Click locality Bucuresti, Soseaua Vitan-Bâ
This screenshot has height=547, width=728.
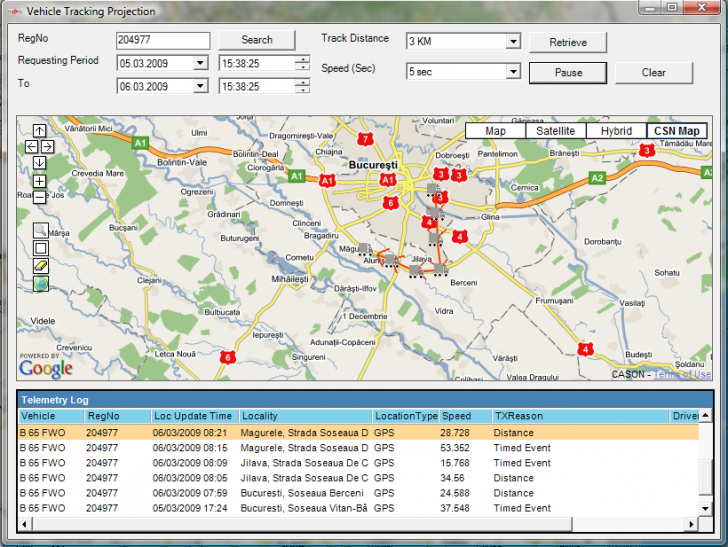pyautogui.click(x=304, y=508)
